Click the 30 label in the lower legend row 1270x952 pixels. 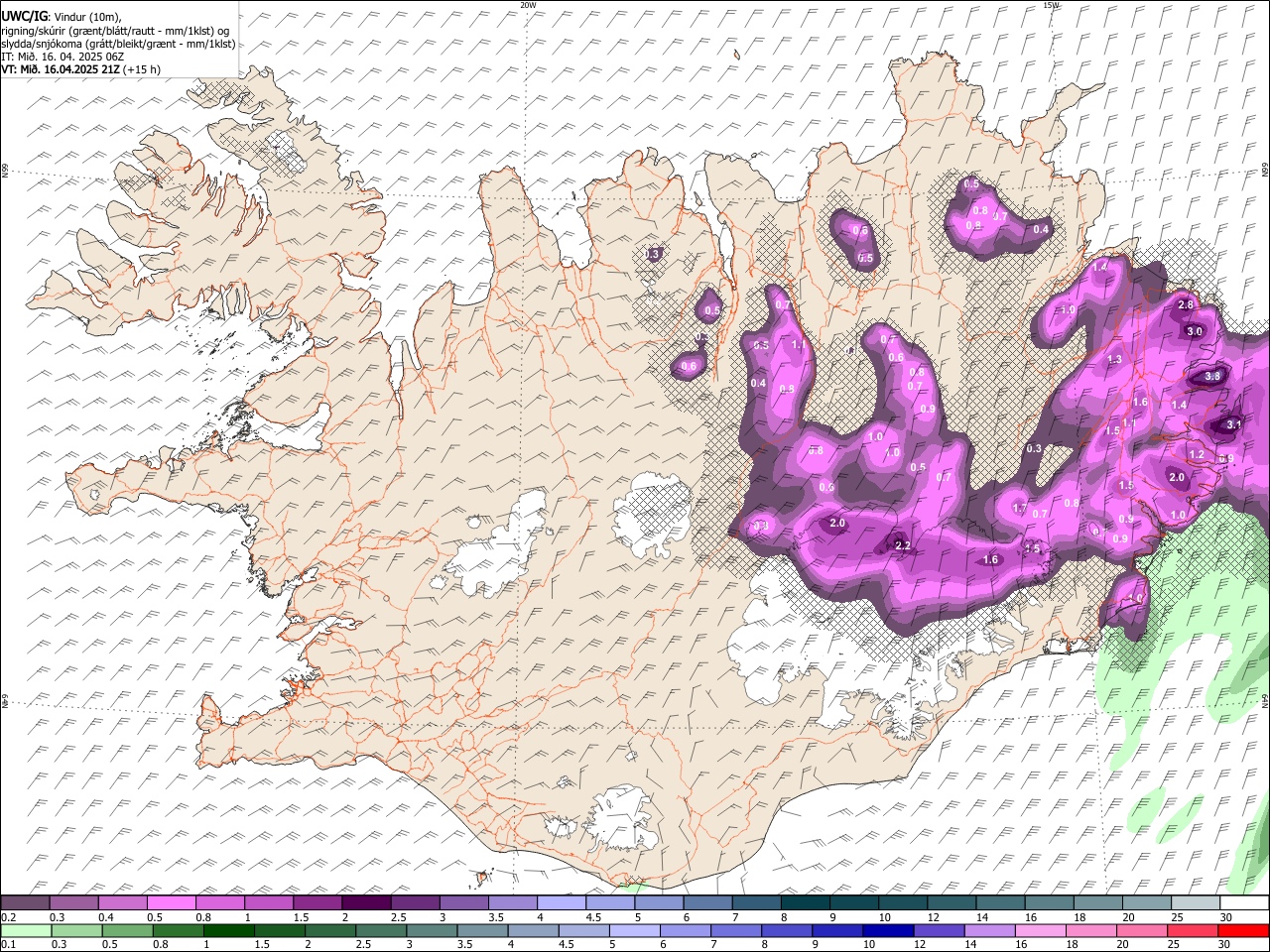coord(1225,944)
